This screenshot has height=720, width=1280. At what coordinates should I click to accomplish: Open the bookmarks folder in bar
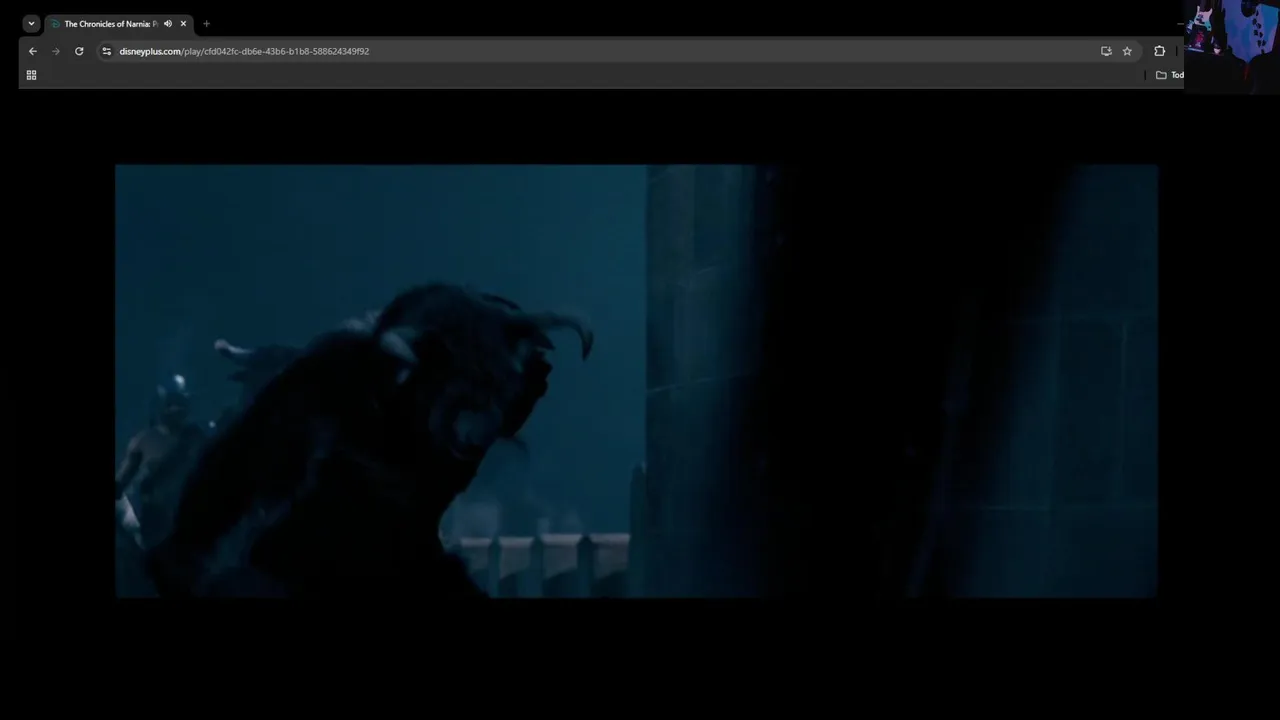tap(1169, 75)
